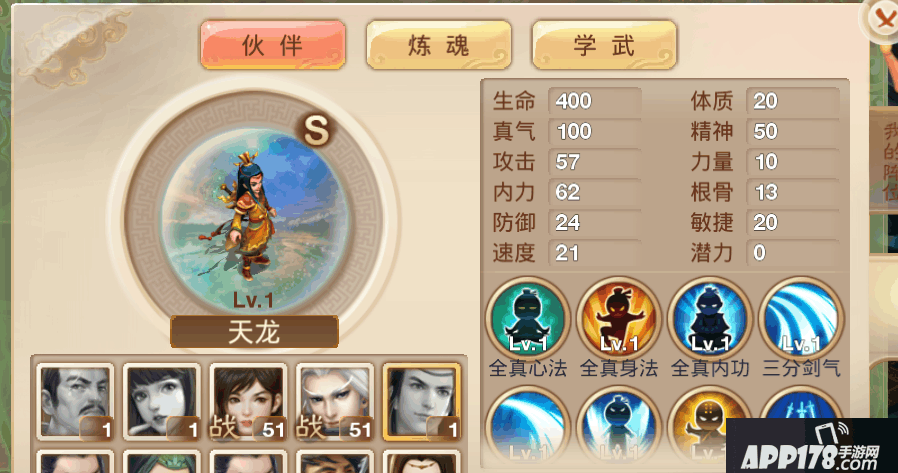Click the 天龙 name banner
The image size is (898, 473).
pos(254,332)
